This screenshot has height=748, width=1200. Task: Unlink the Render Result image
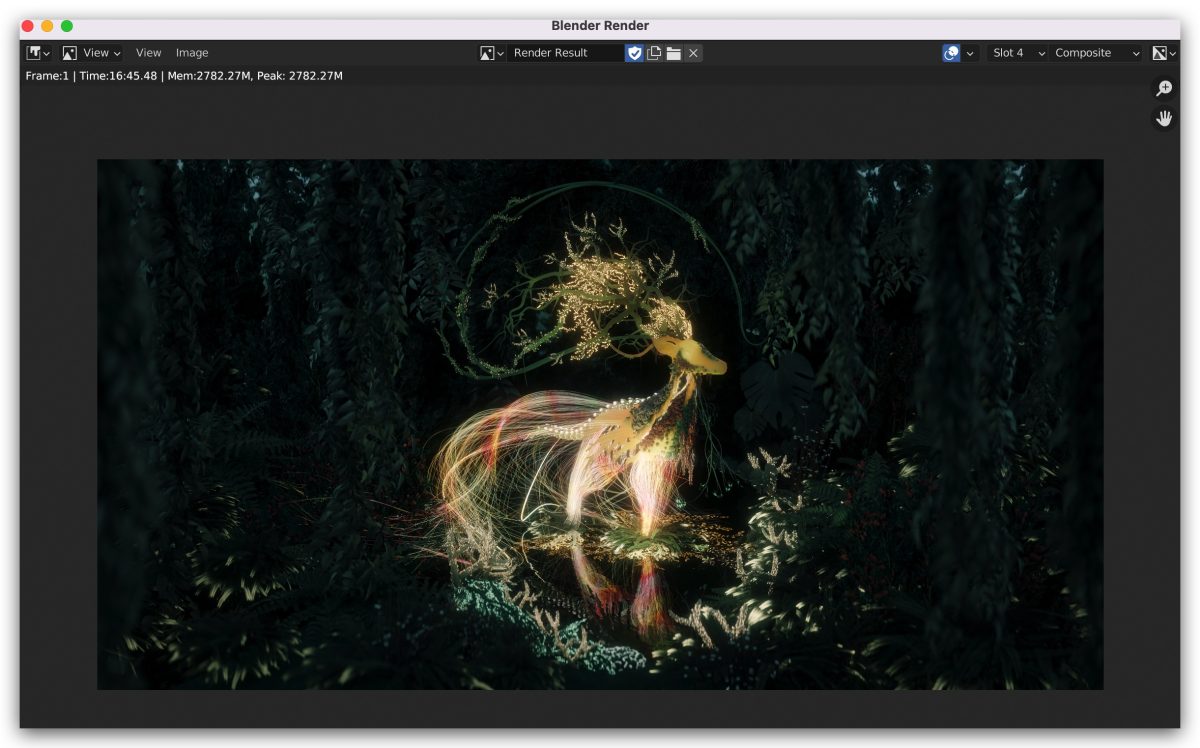point(693,53)
